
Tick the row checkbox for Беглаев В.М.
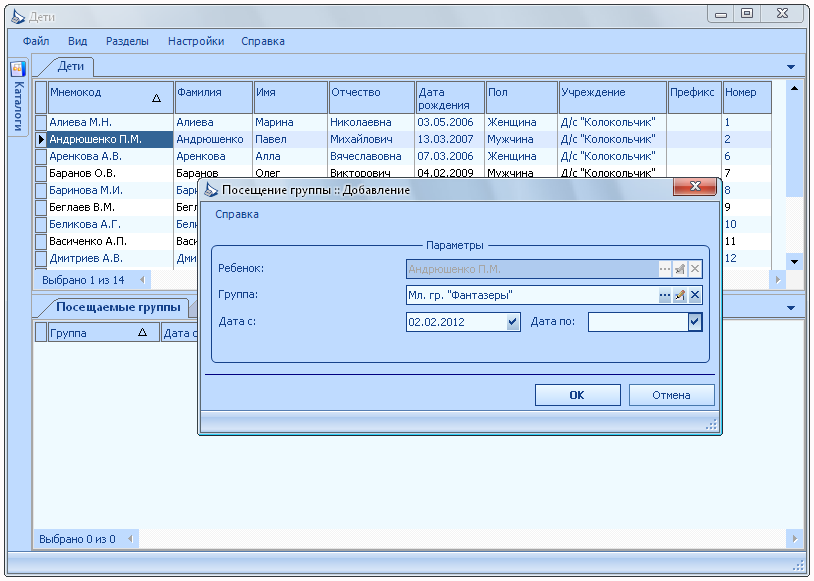pos(41,207)
